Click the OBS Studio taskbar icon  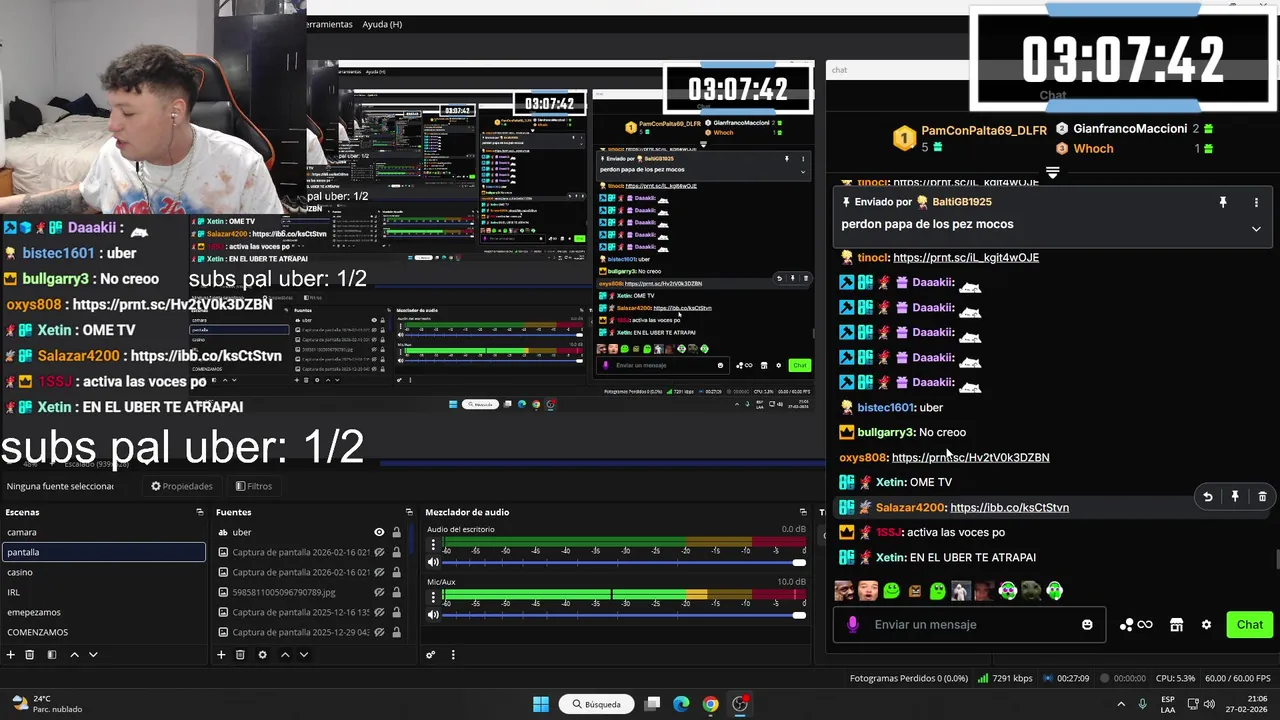(740, 704)
